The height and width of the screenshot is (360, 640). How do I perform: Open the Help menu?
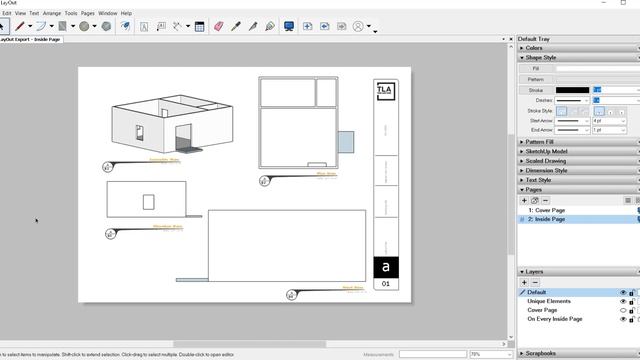point(126,13)
